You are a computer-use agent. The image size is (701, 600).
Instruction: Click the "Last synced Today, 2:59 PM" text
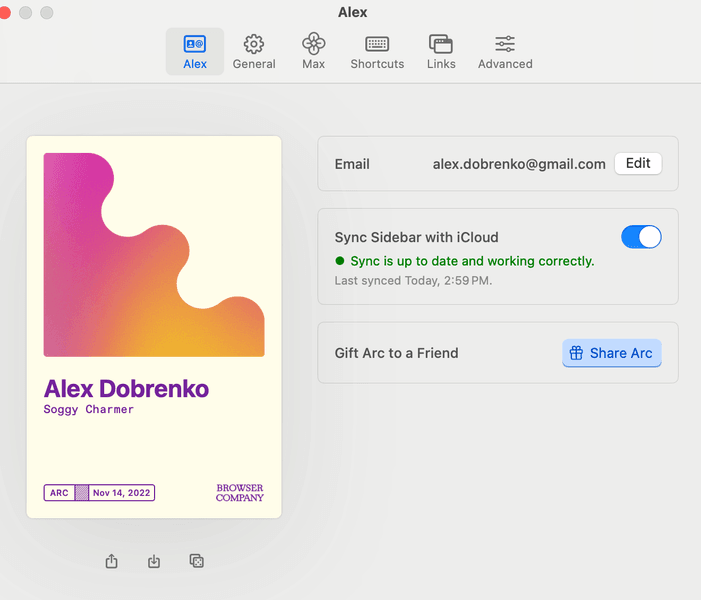click(x=413, y=281)
